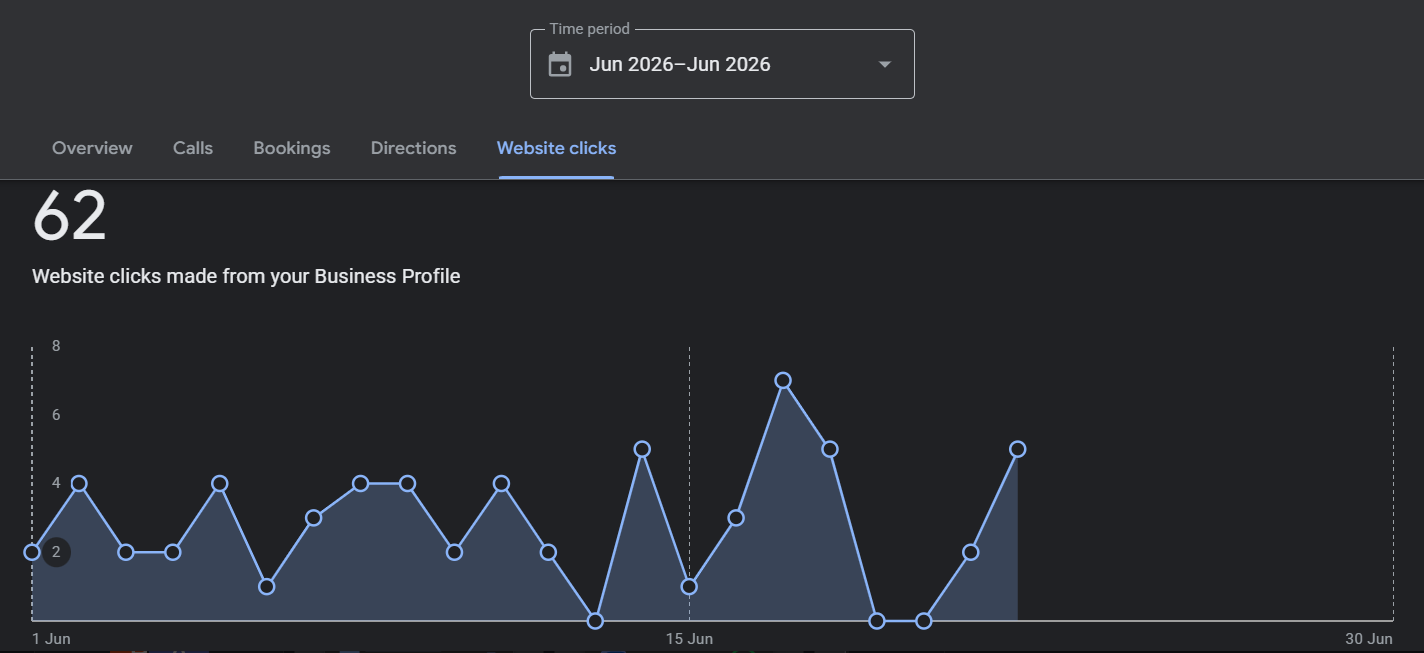Click the last plotted data point of the line
The width and height of the screenshot is (1424, 653).
(x=1017, y=449)
